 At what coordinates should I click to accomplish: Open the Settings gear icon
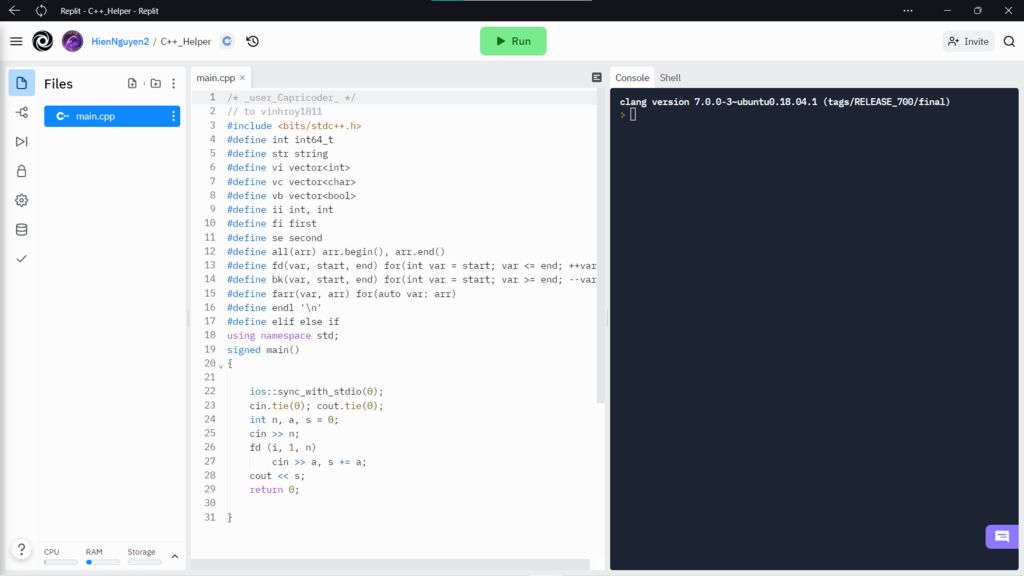pyautogui.click(x=22, y=200)
